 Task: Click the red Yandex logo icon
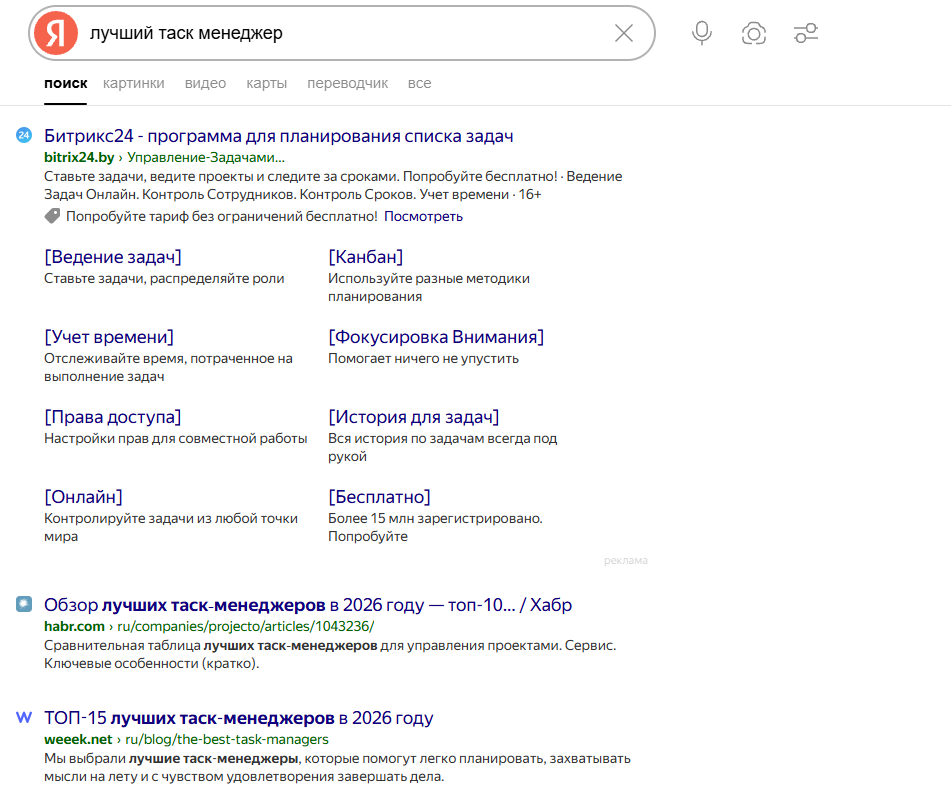56,33
